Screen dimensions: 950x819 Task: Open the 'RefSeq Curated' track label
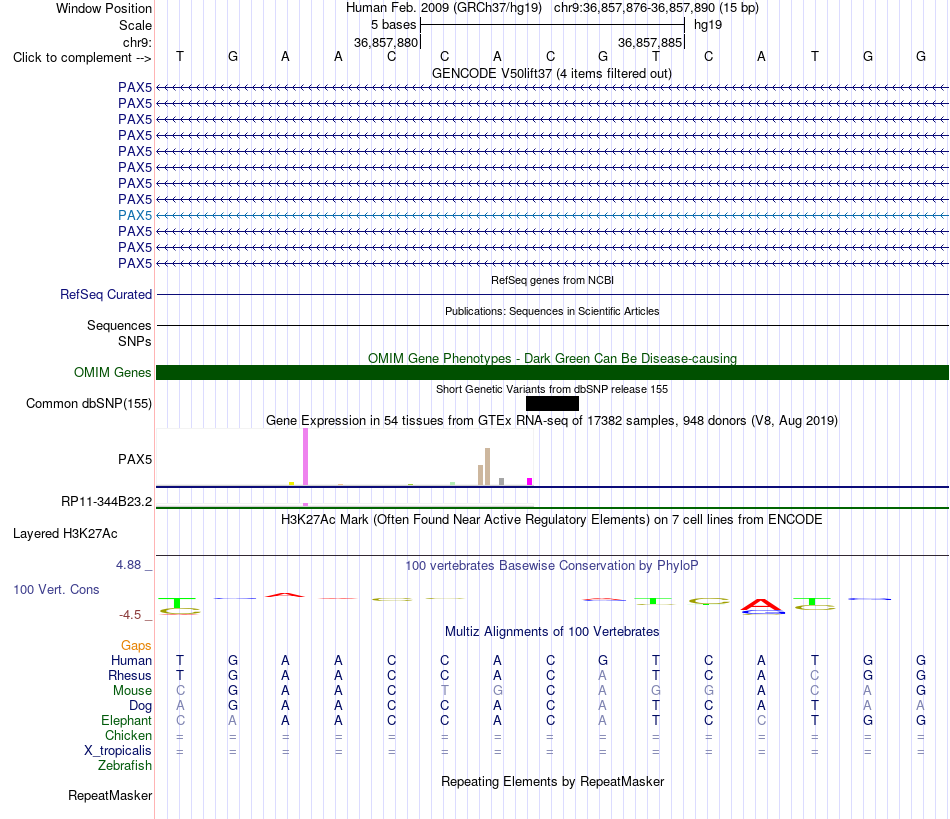(x=106, y=294)
